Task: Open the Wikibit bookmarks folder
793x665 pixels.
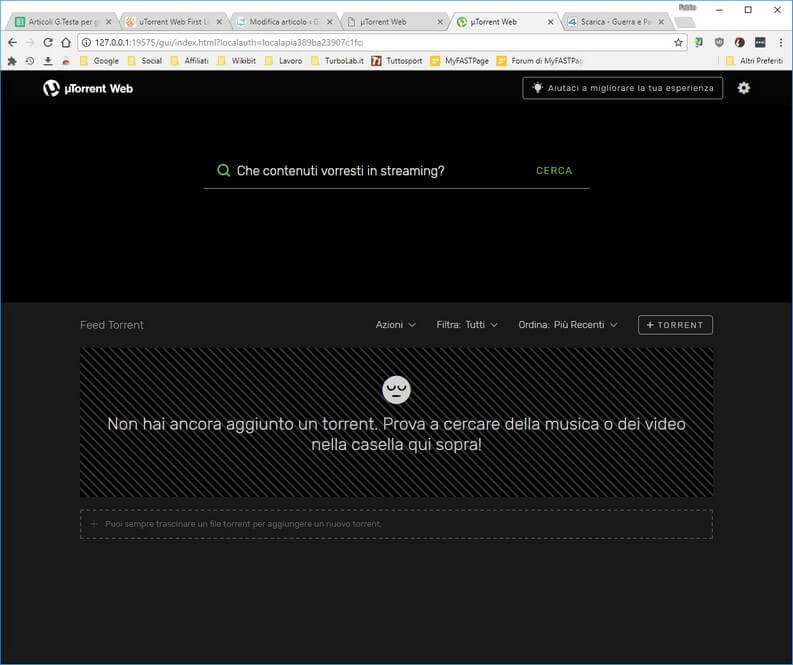Action: click(x=237, y=61)
